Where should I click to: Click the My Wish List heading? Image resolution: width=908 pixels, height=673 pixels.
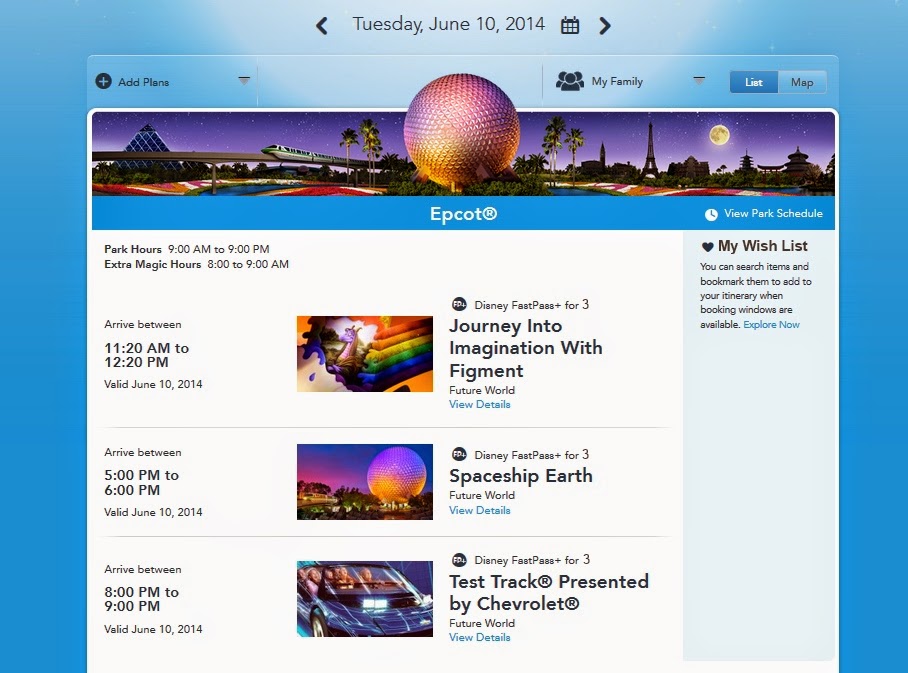click(x=763, y=246)
